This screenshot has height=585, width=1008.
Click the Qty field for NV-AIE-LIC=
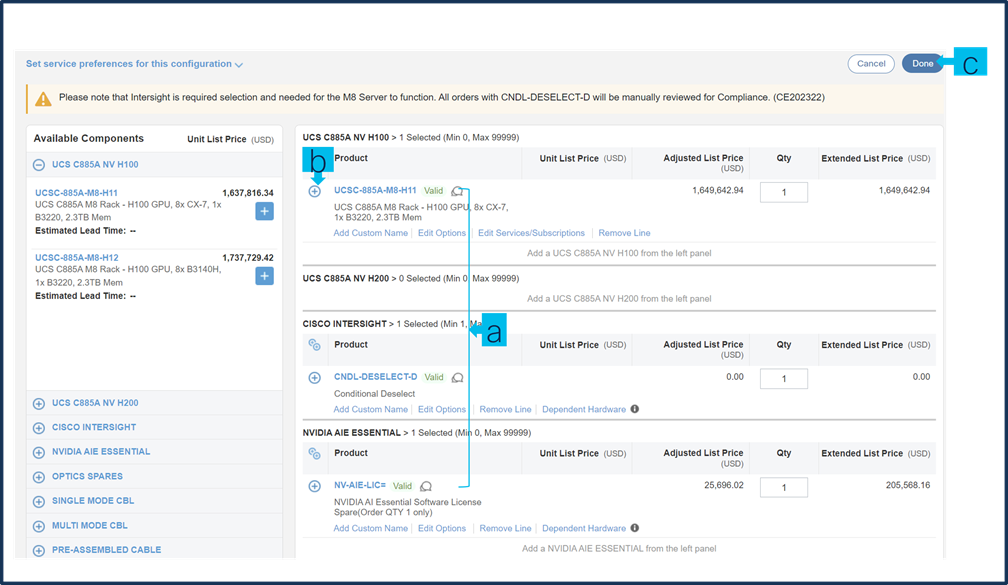(x=784, y=487)
